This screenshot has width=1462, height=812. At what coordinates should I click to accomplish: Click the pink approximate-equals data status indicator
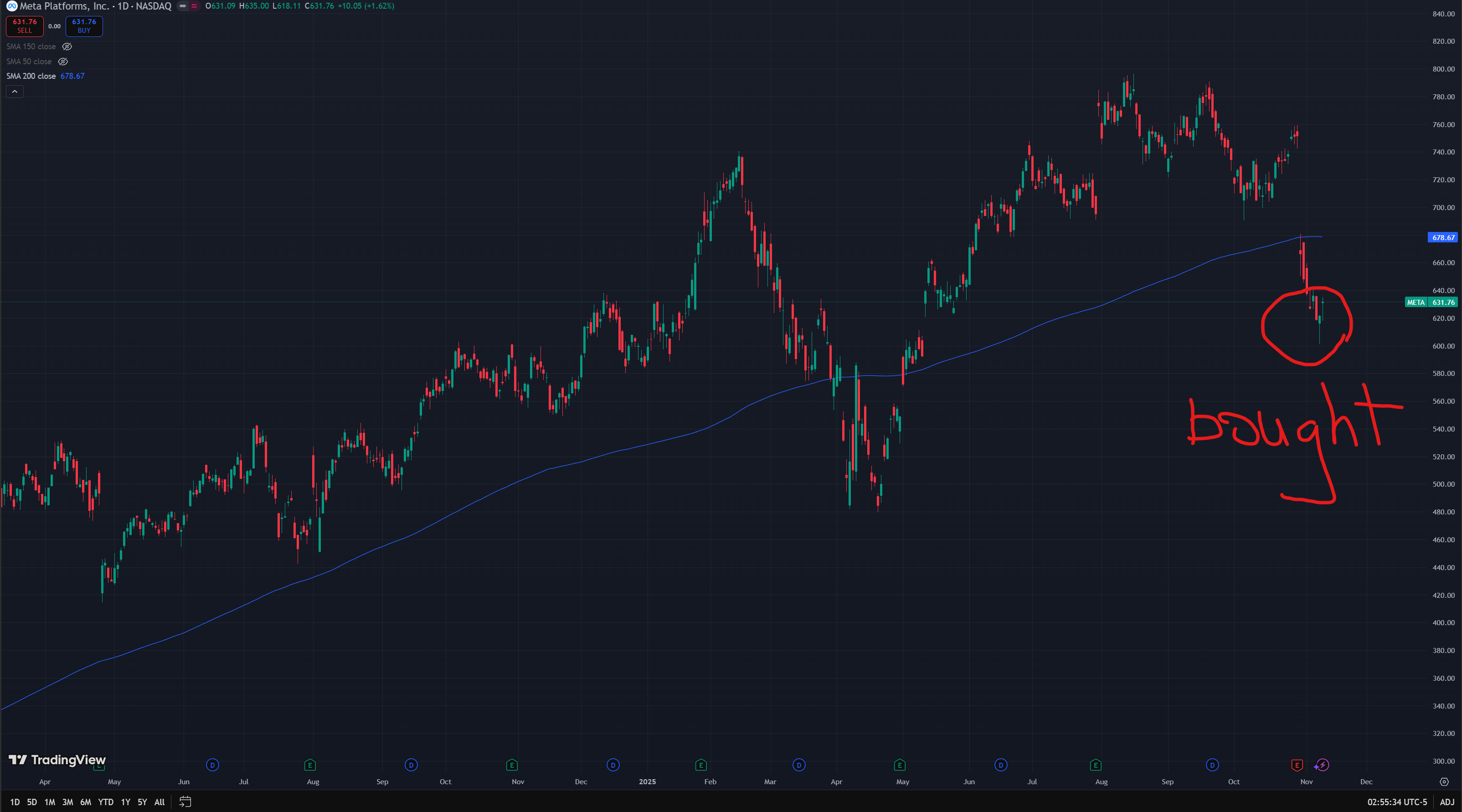point(194,6)
